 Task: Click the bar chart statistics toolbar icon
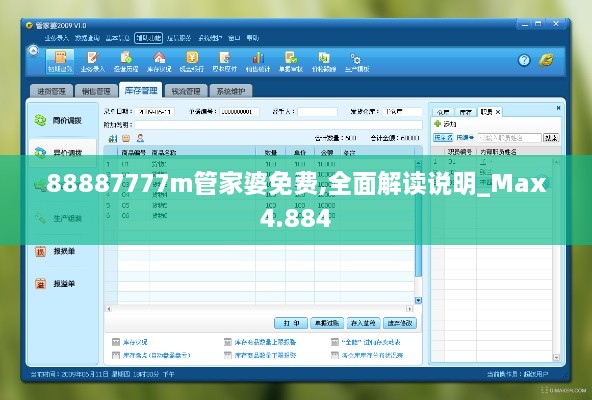click(258, 57)
